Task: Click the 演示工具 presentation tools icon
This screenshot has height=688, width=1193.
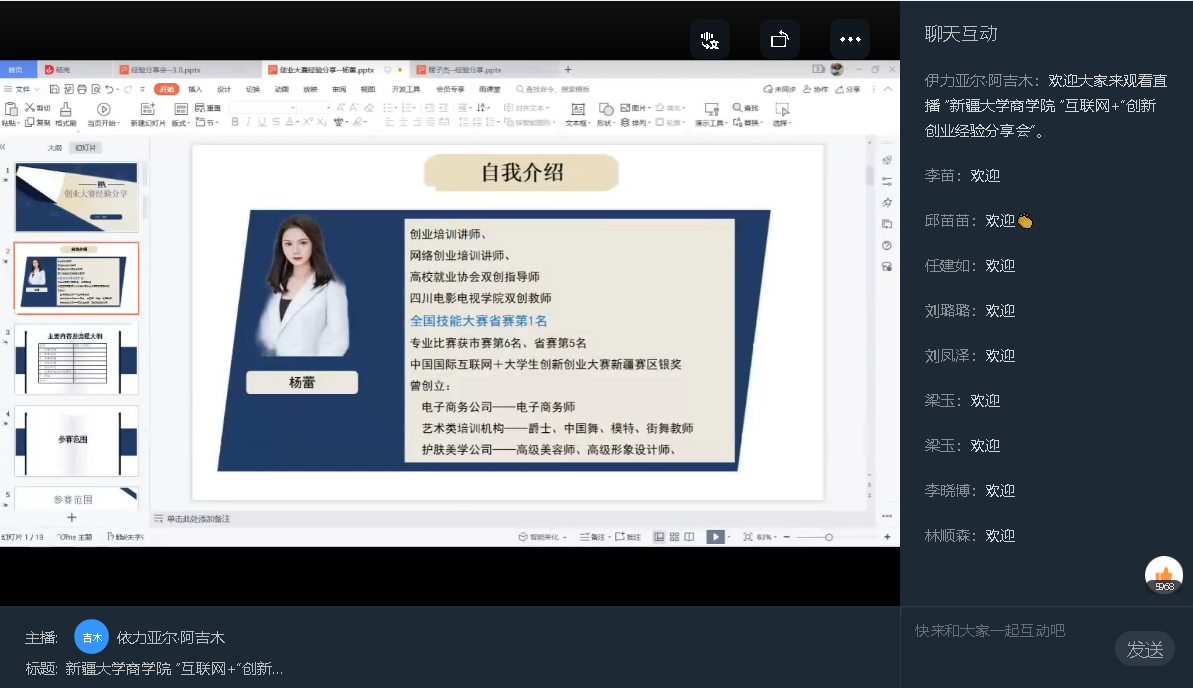Action: [x=711, y=110]
